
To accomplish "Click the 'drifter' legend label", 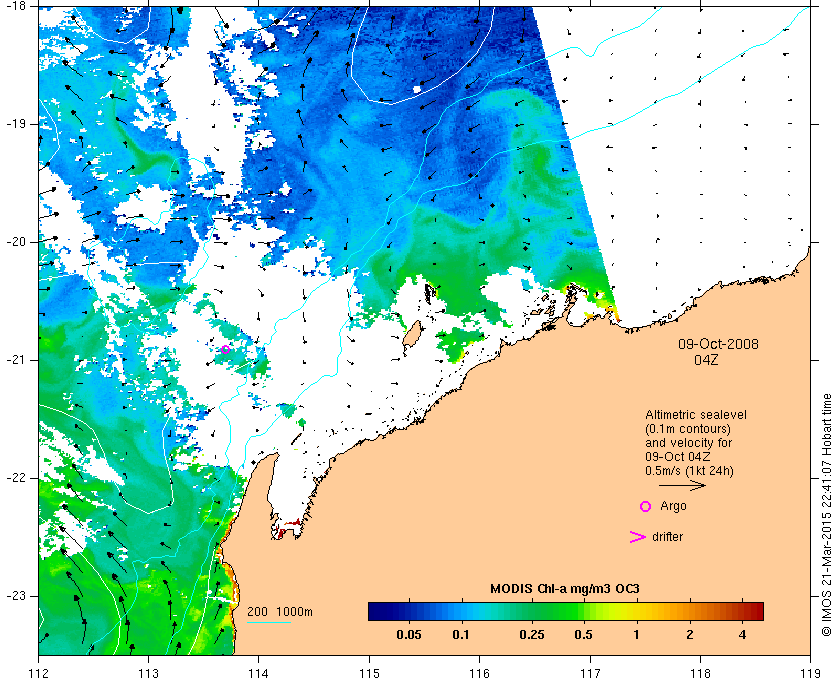I will pos(668,537).
